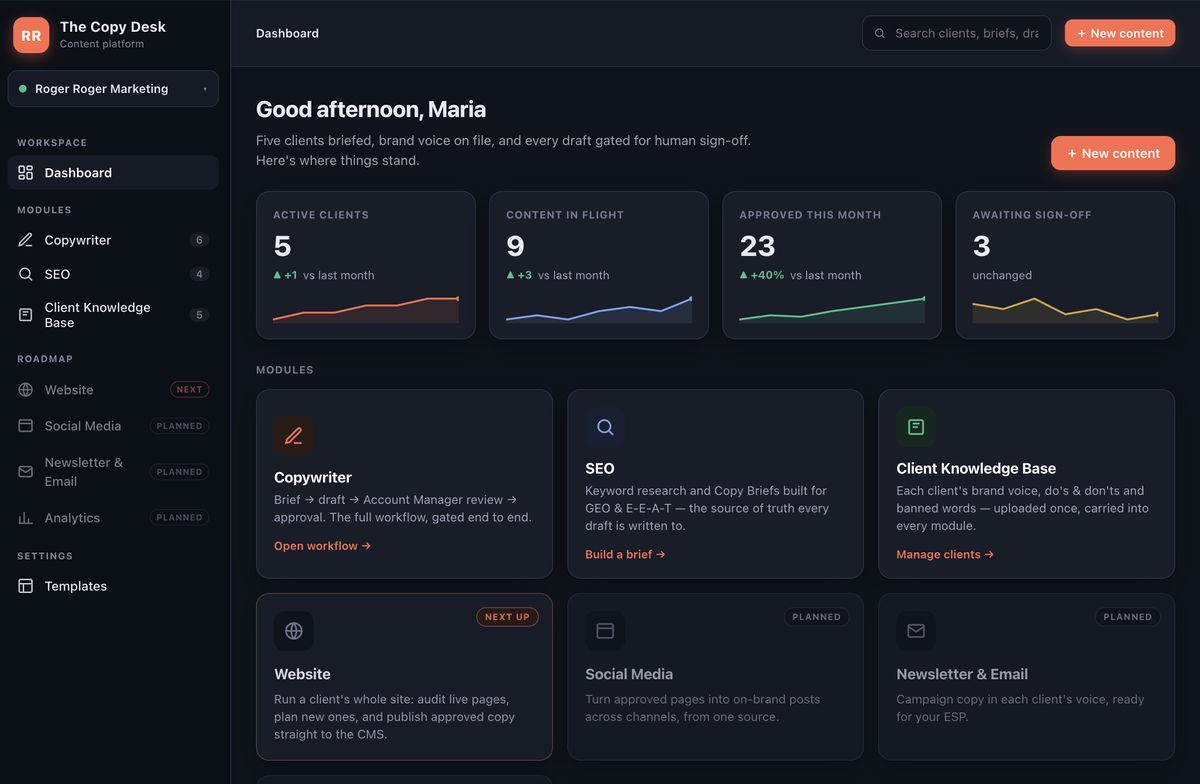Click the Website globe icon in sidebar
1200x784 pixels.
[26, 390]
